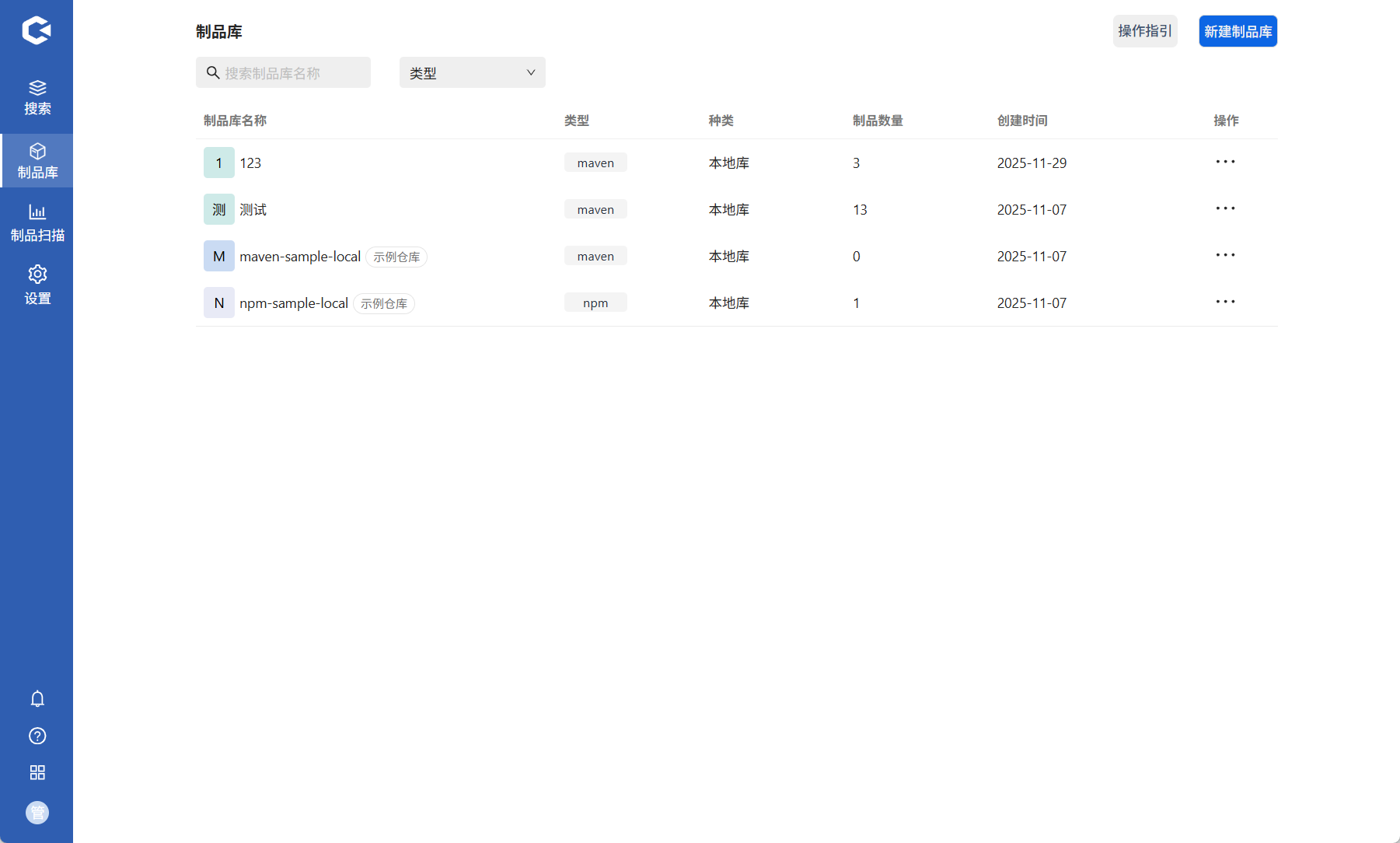1400x843 pixels.
Task: Click the 测 avatar tile
Action: point(219,209)
